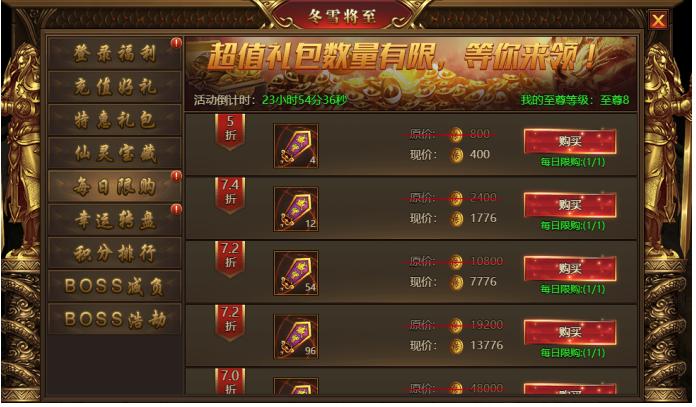Screen dimensions: 696x407
Task: Open the 幸运转盘 tab
Action: pos(115,220)
